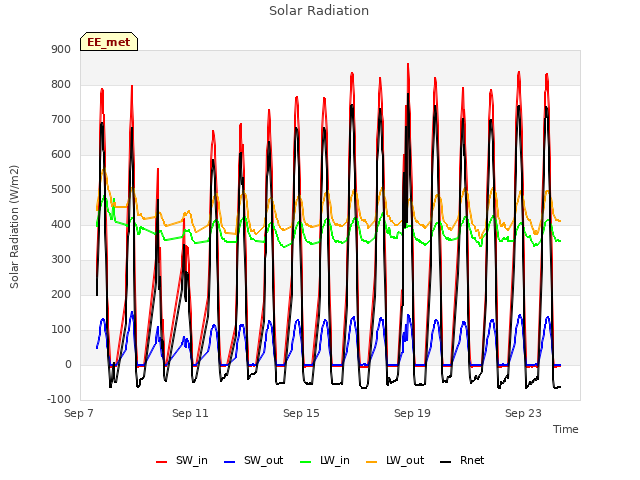Click the black Rnet legend color marker
640x480 pixels.
446,462
